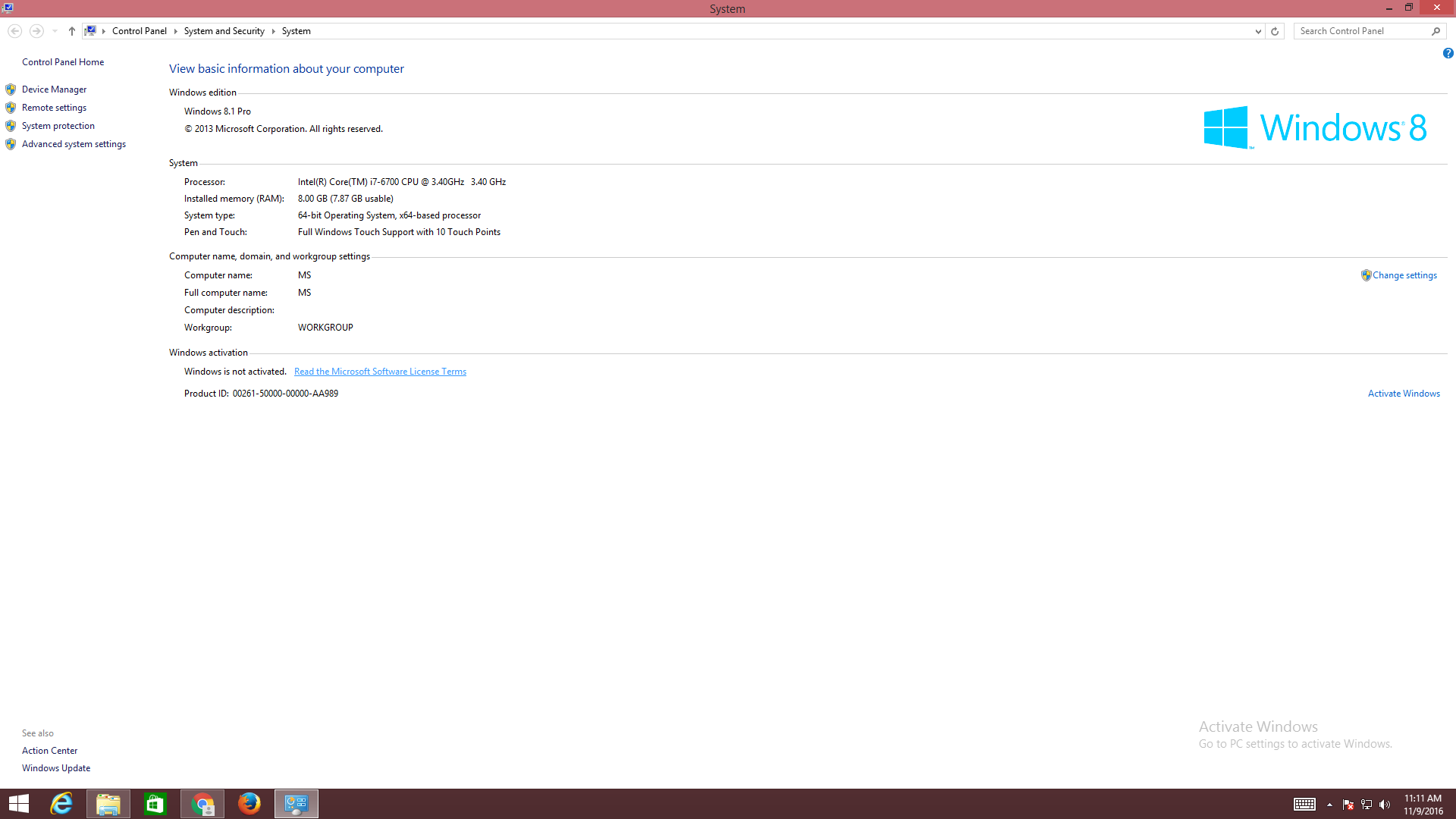Minimize the System window
The width and height of the screenshot is (1456, 819).
[x=1389, y=8]
